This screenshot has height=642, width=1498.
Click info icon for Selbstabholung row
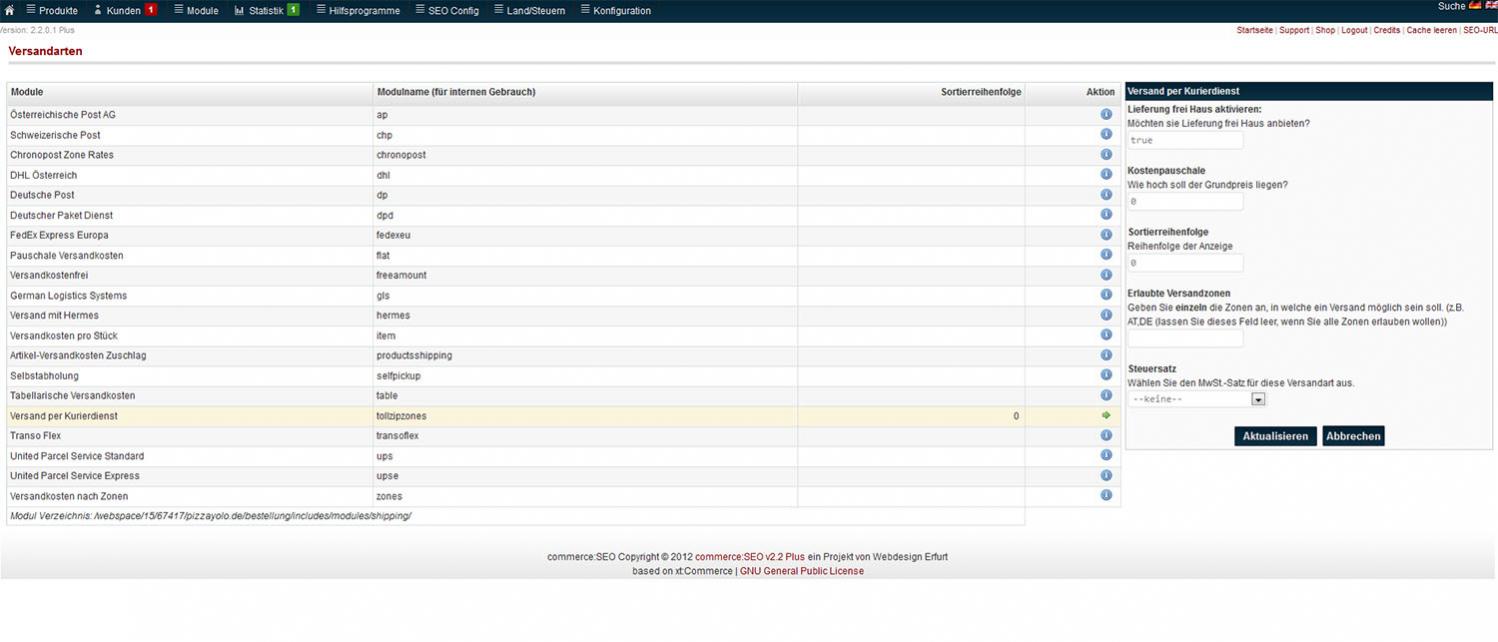point(1106,375)
